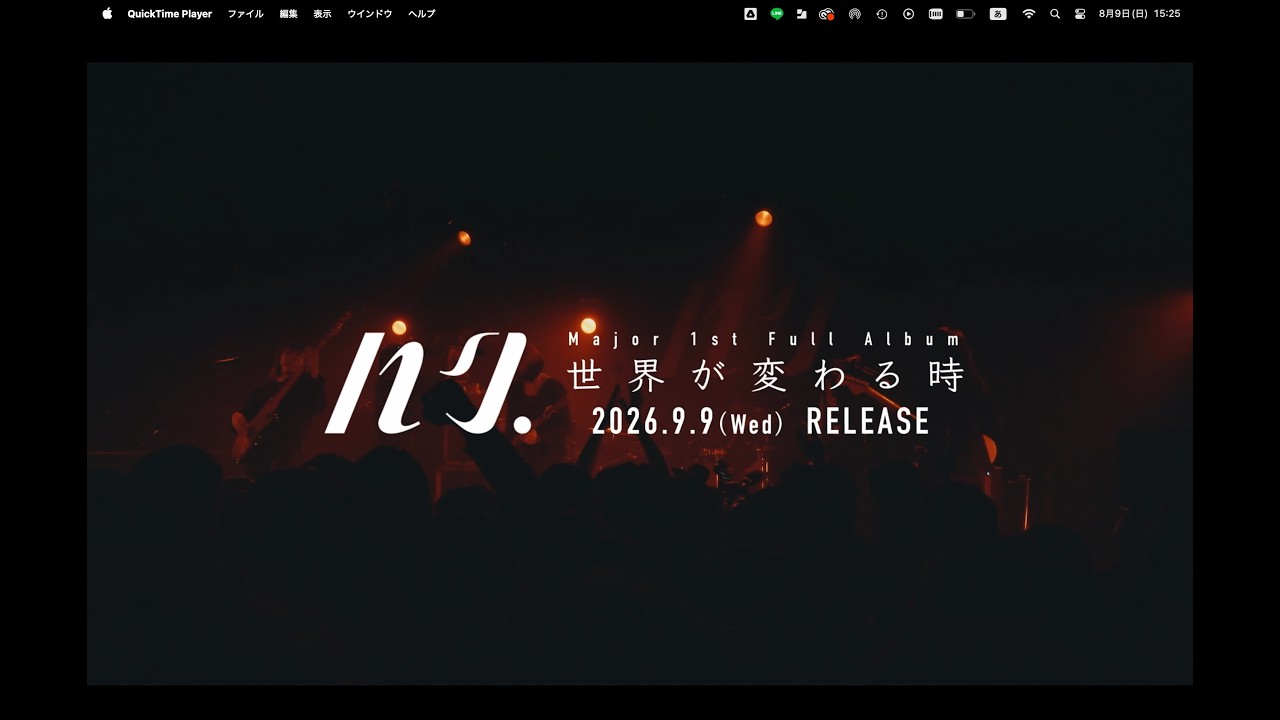This screenshot has height=720, width=1280.
Task: Open the ヘルプ menu
Action: point(422,14)
